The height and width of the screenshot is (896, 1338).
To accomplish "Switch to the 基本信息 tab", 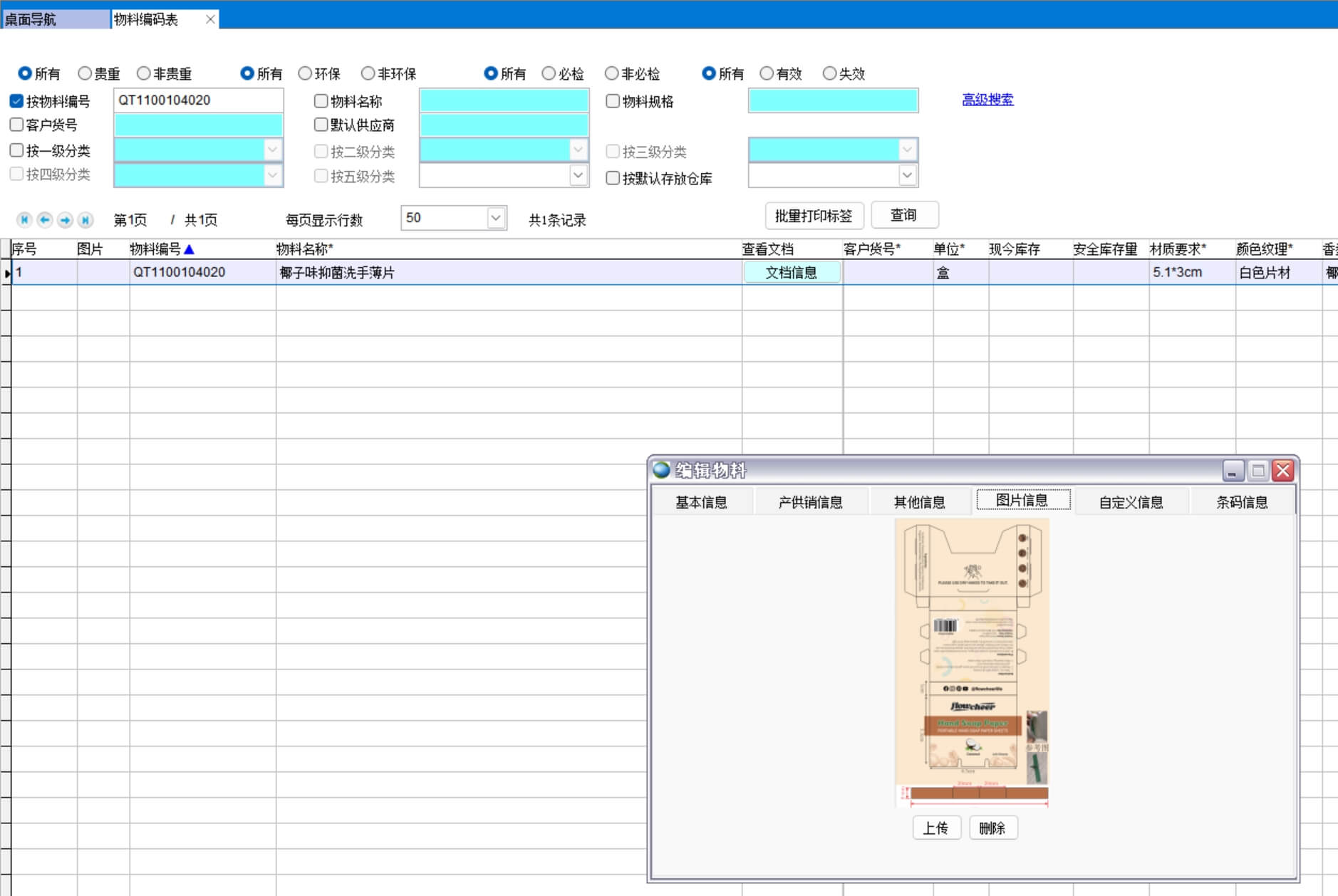I will tap(701, 502).
